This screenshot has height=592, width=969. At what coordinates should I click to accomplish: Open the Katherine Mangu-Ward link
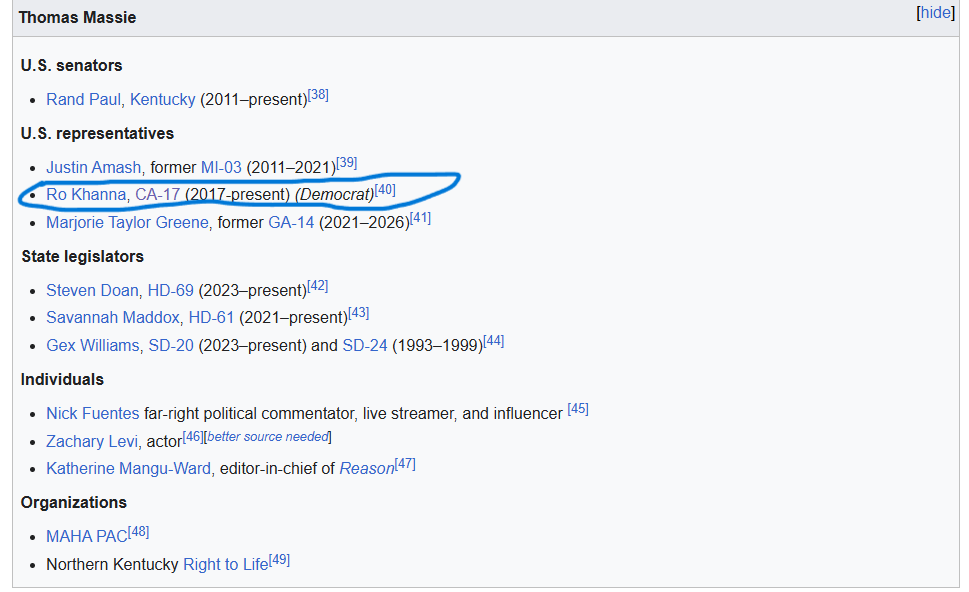[129, 468]
